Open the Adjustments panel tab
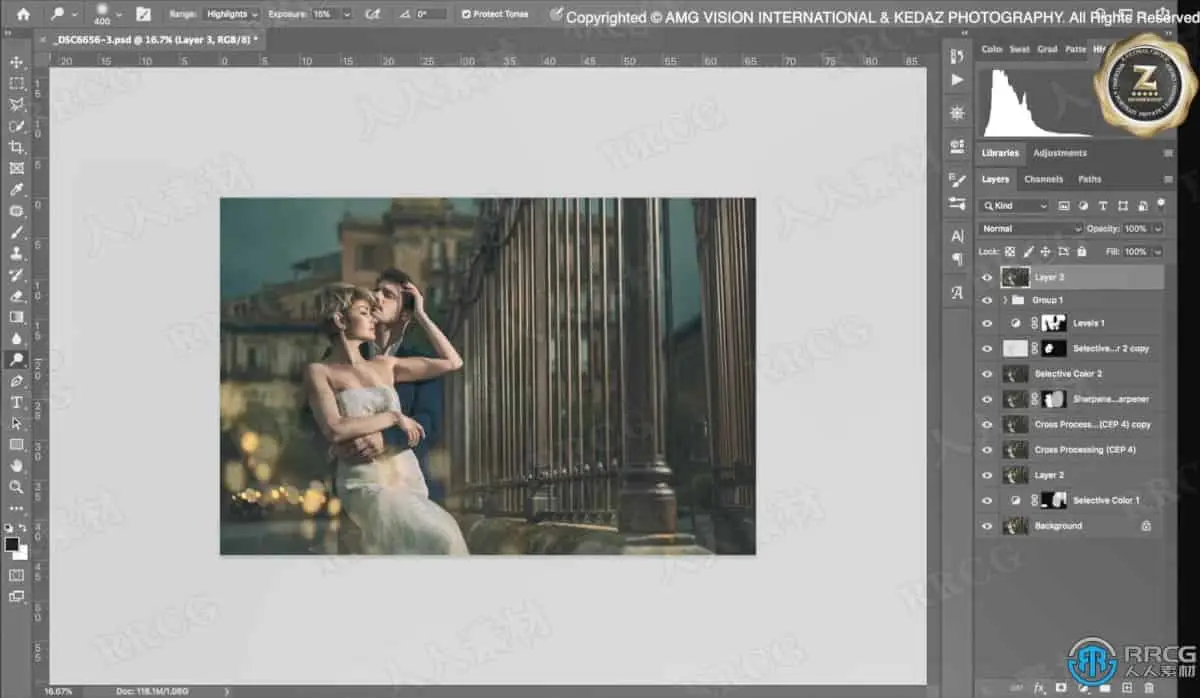The image size is (1200, 698). click(1059, 153)
